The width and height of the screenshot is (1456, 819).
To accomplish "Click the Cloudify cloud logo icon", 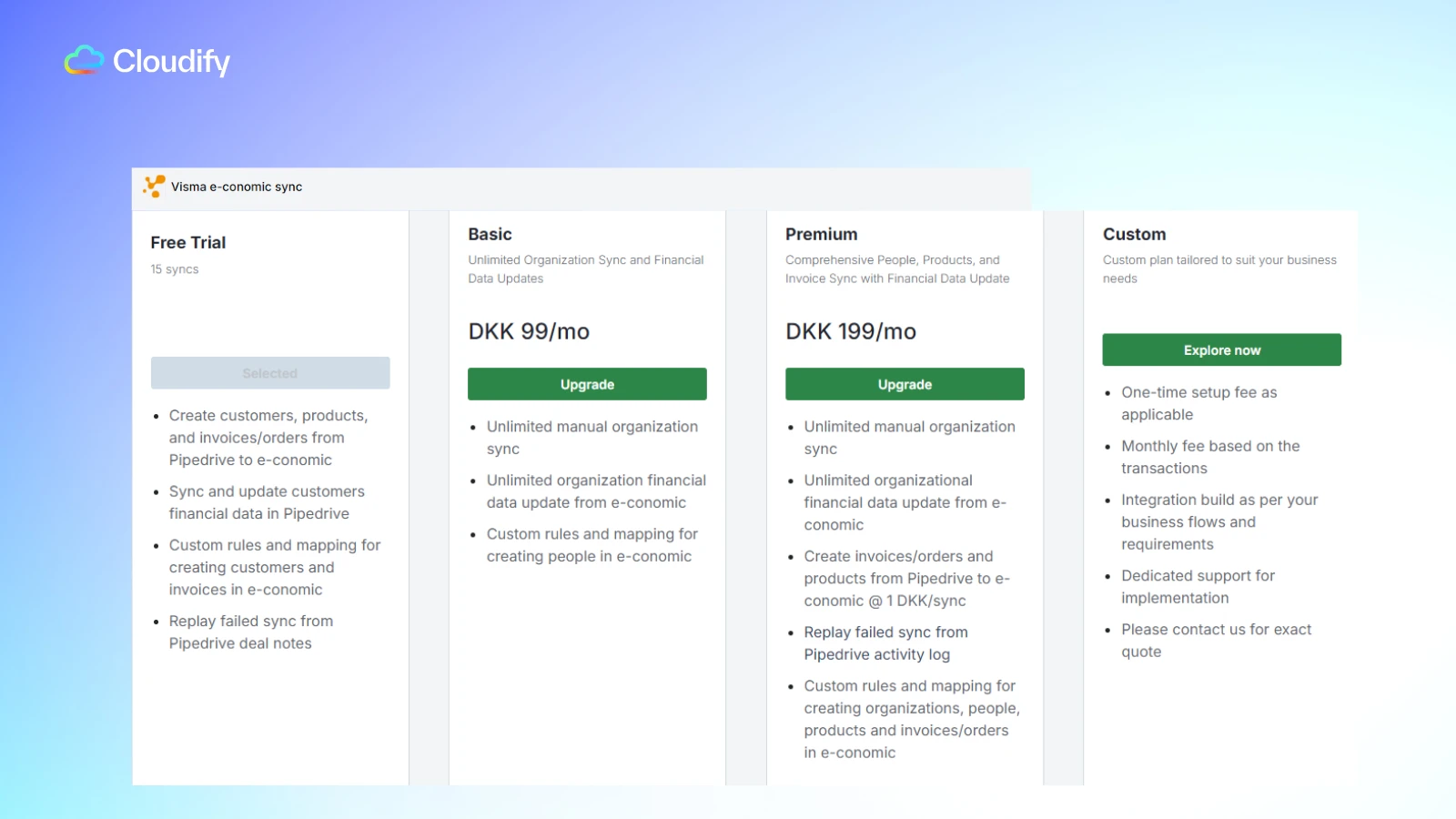I will pyautogui.click(x=85, y=60).
